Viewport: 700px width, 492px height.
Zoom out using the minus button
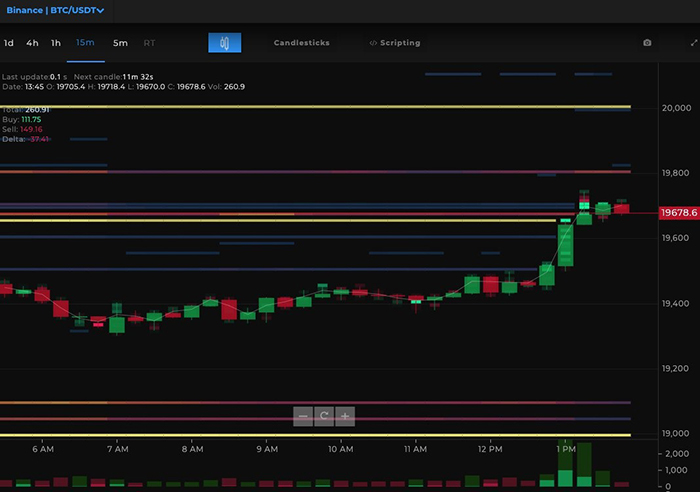tap(303, 416)
